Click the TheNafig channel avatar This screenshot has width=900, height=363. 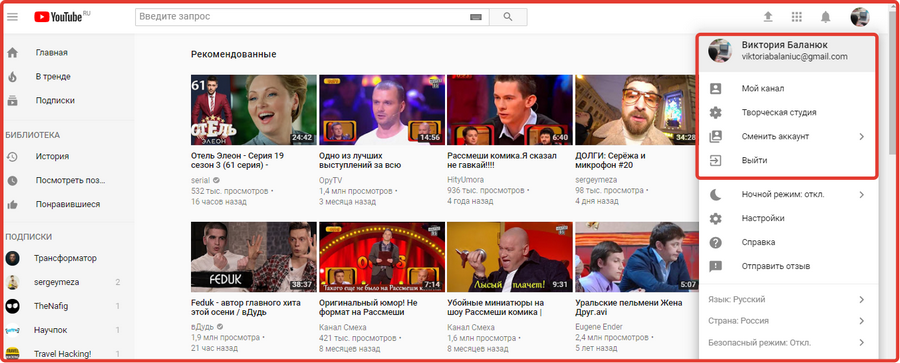tap(13, 306)
